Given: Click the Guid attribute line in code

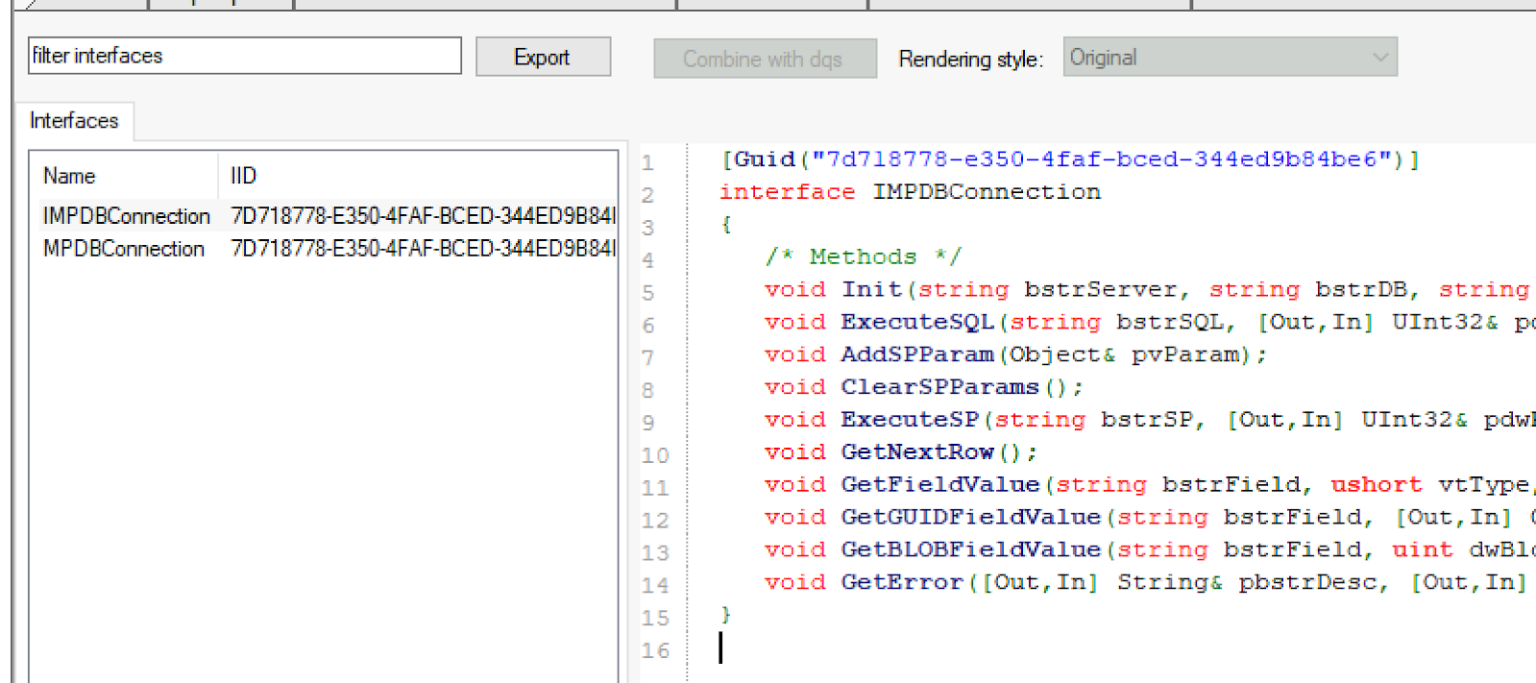Looking at the screenshot, I should pos(1068,160).
